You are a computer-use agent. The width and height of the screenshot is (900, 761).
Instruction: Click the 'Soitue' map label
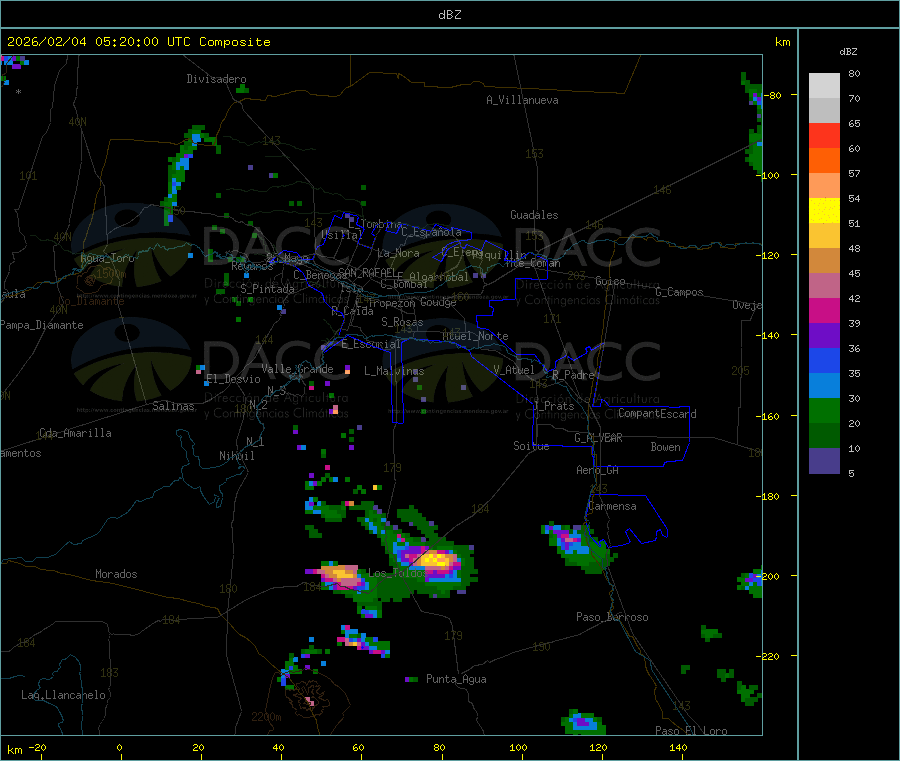[x=531, y=446]
